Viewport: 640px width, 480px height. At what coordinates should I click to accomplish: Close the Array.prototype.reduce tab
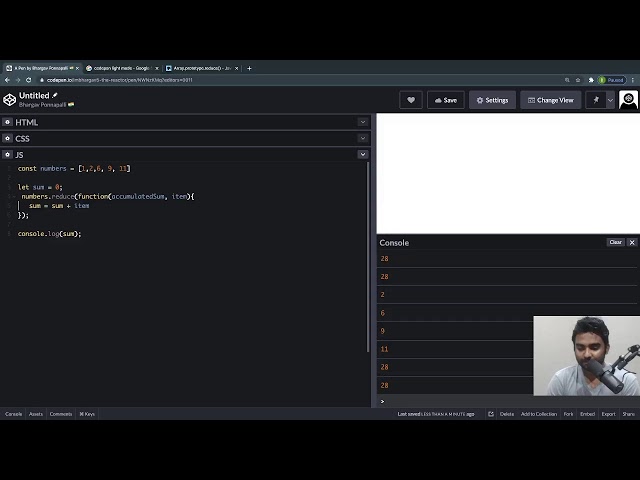click(x=236, y=68)
